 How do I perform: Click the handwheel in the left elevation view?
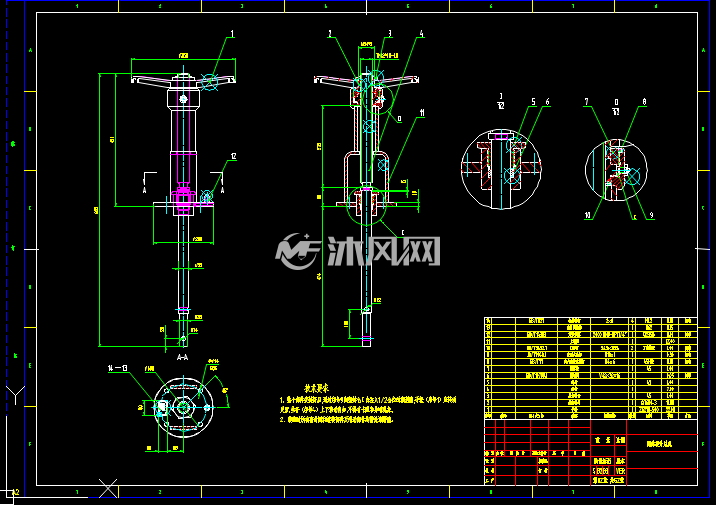coord(183,80)
